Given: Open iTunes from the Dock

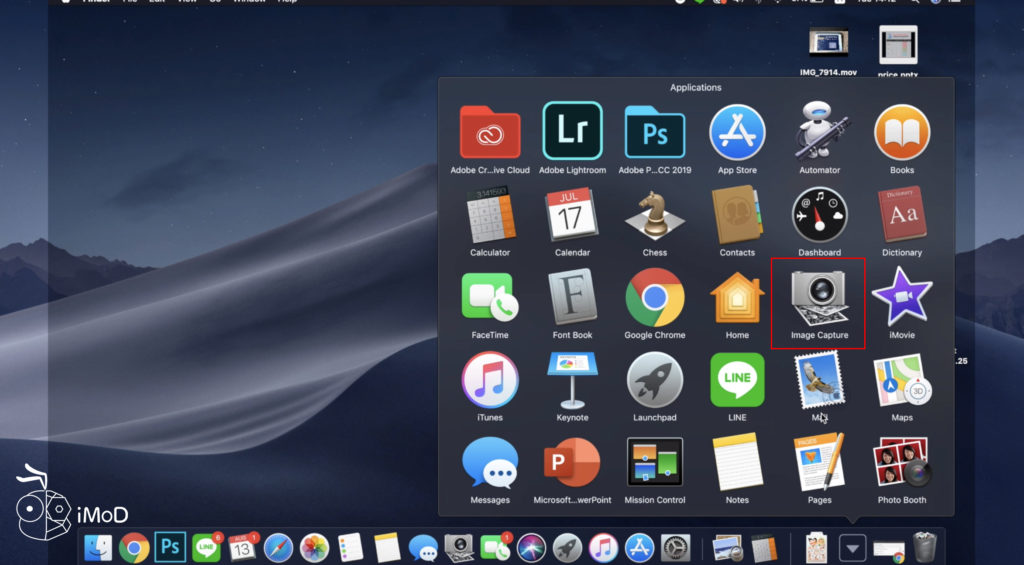Looking at the screenshot, I should click(x=603, y=547).
